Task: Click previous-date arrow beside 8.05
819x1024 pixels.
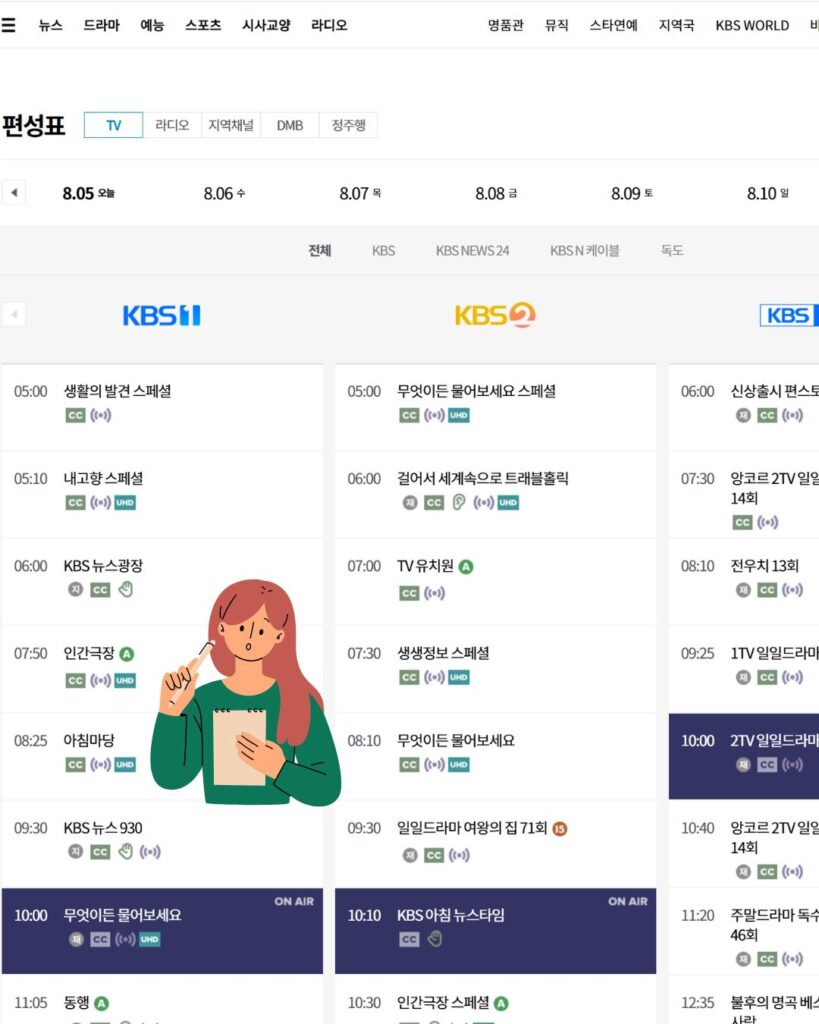Action: click(14, 193)
